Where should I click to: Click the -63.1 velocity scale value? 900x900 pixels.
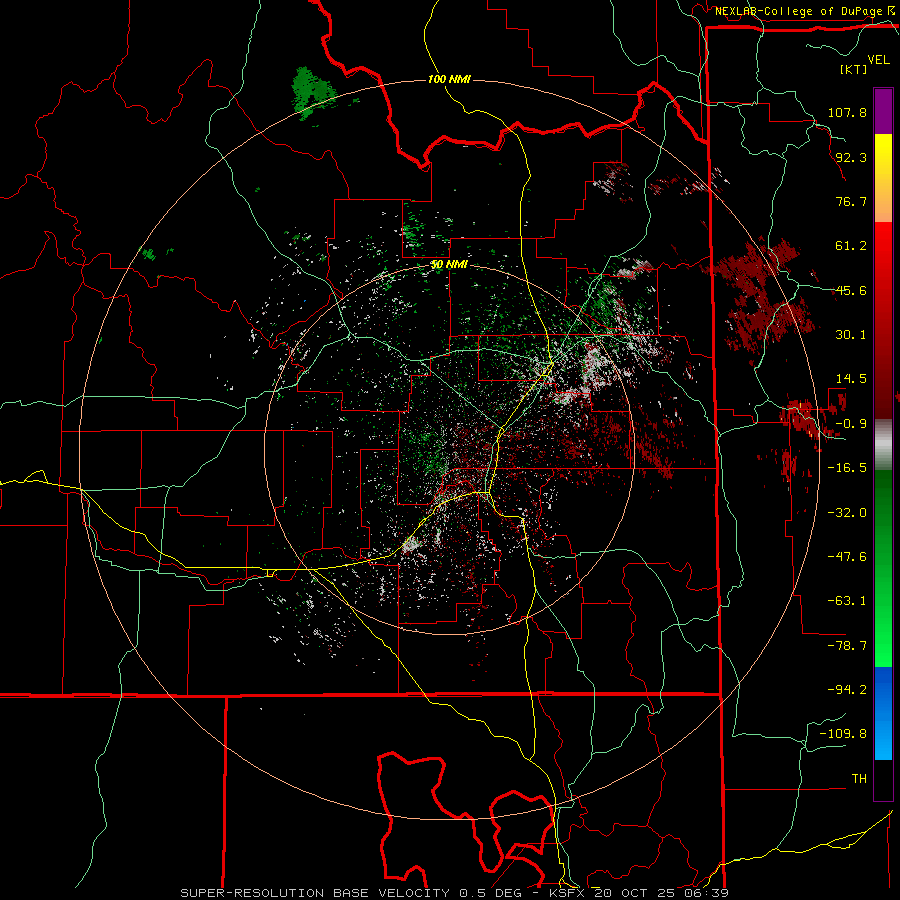coord(847,601)
